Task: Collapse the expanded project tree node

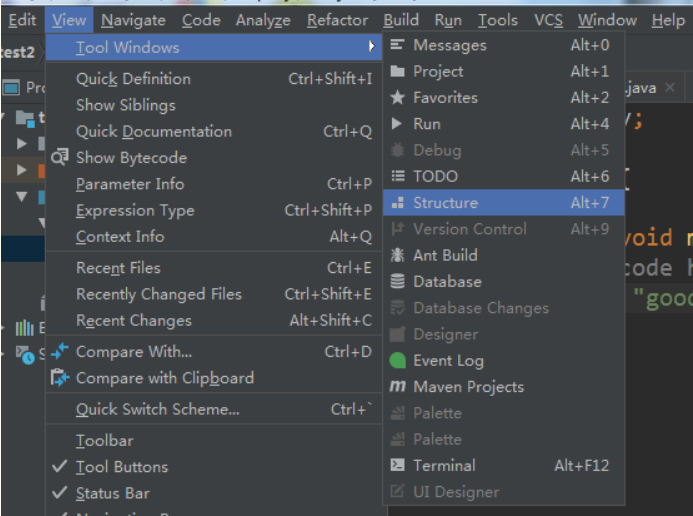Action: click(21, 196)
